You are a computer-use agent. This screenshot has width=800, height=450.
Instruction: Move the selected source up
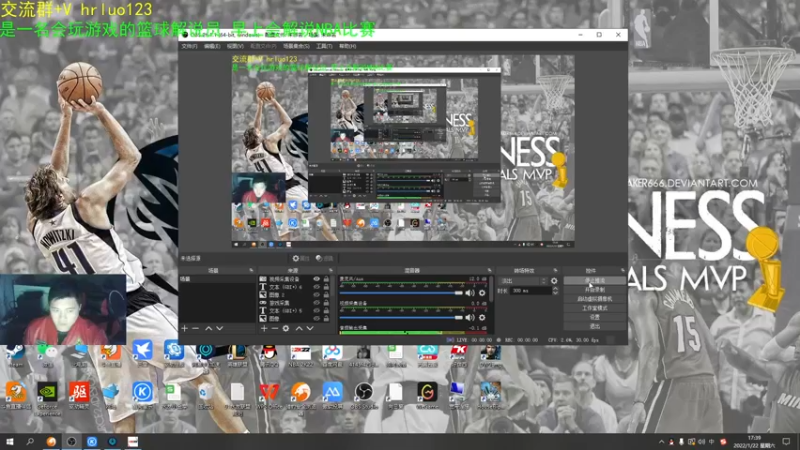pyautogui.click(x=299, y=329)
